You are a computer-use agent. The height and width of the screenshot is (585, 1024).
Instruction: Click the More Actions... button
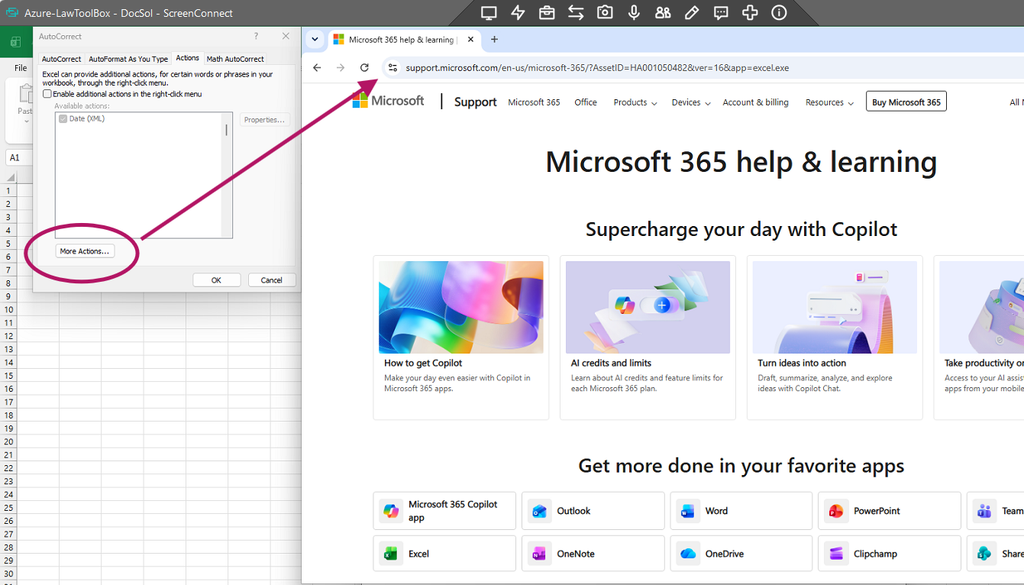(x=85, y=251)
